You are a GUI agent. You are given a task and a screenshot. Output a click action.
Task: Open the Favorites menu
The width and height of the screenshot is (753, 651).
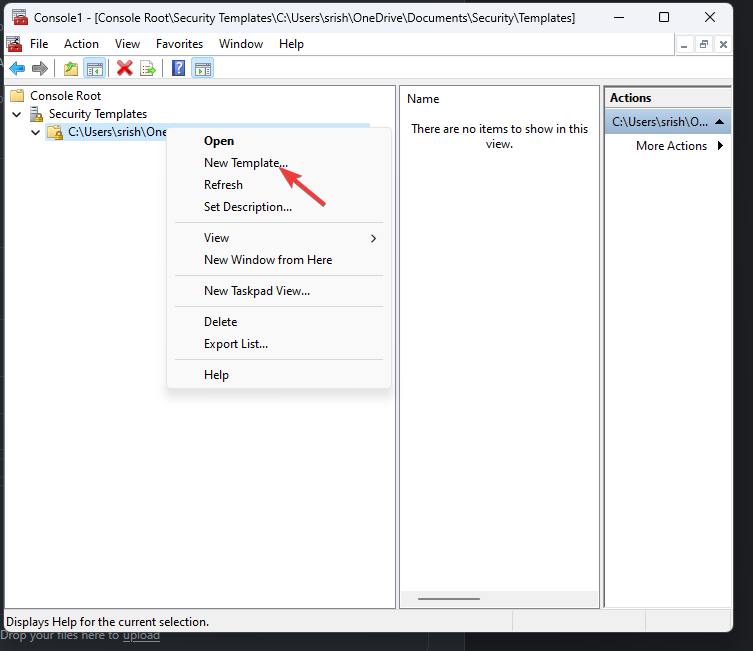click(179, 44)
